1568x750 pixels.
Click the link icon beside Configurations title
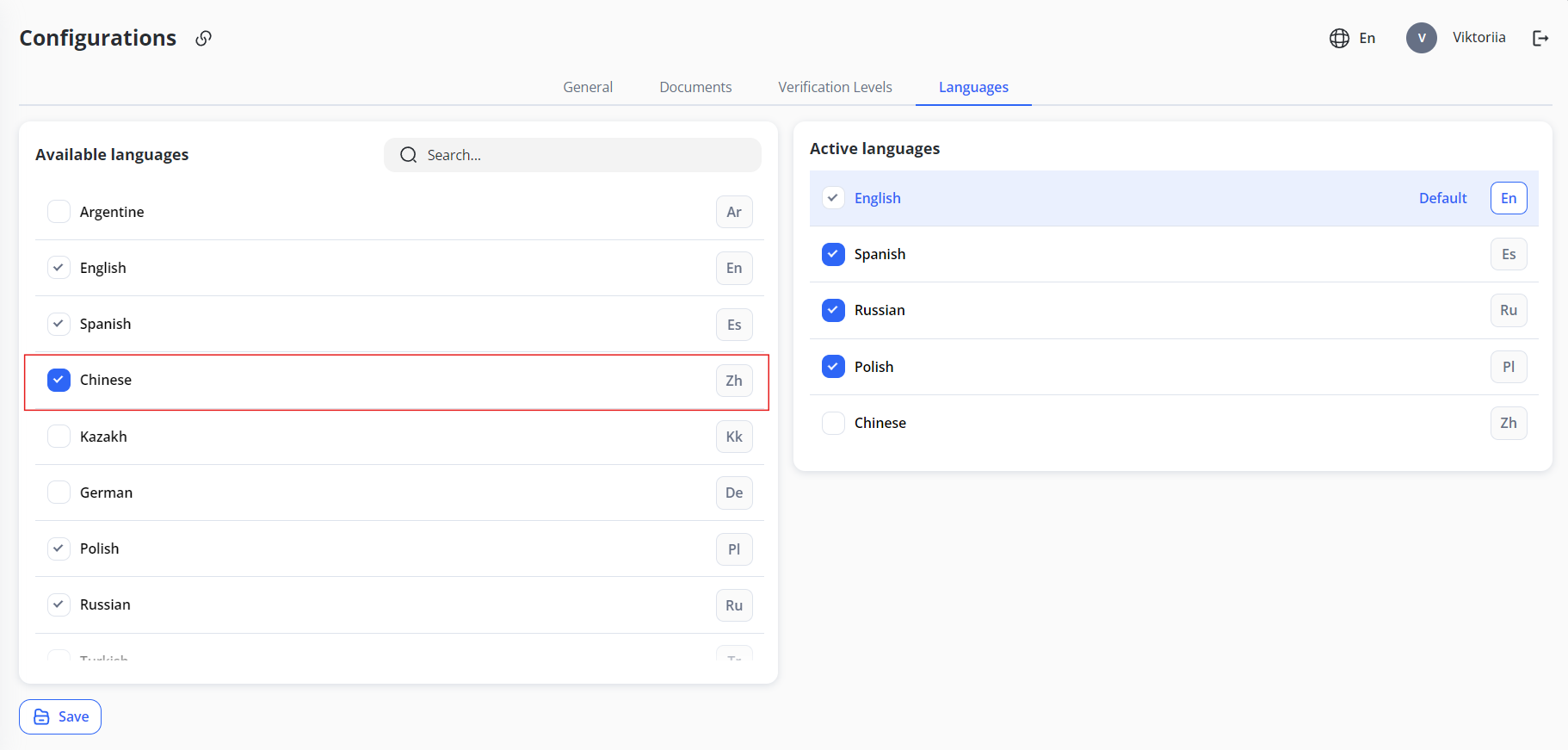(x=203, y=38)
